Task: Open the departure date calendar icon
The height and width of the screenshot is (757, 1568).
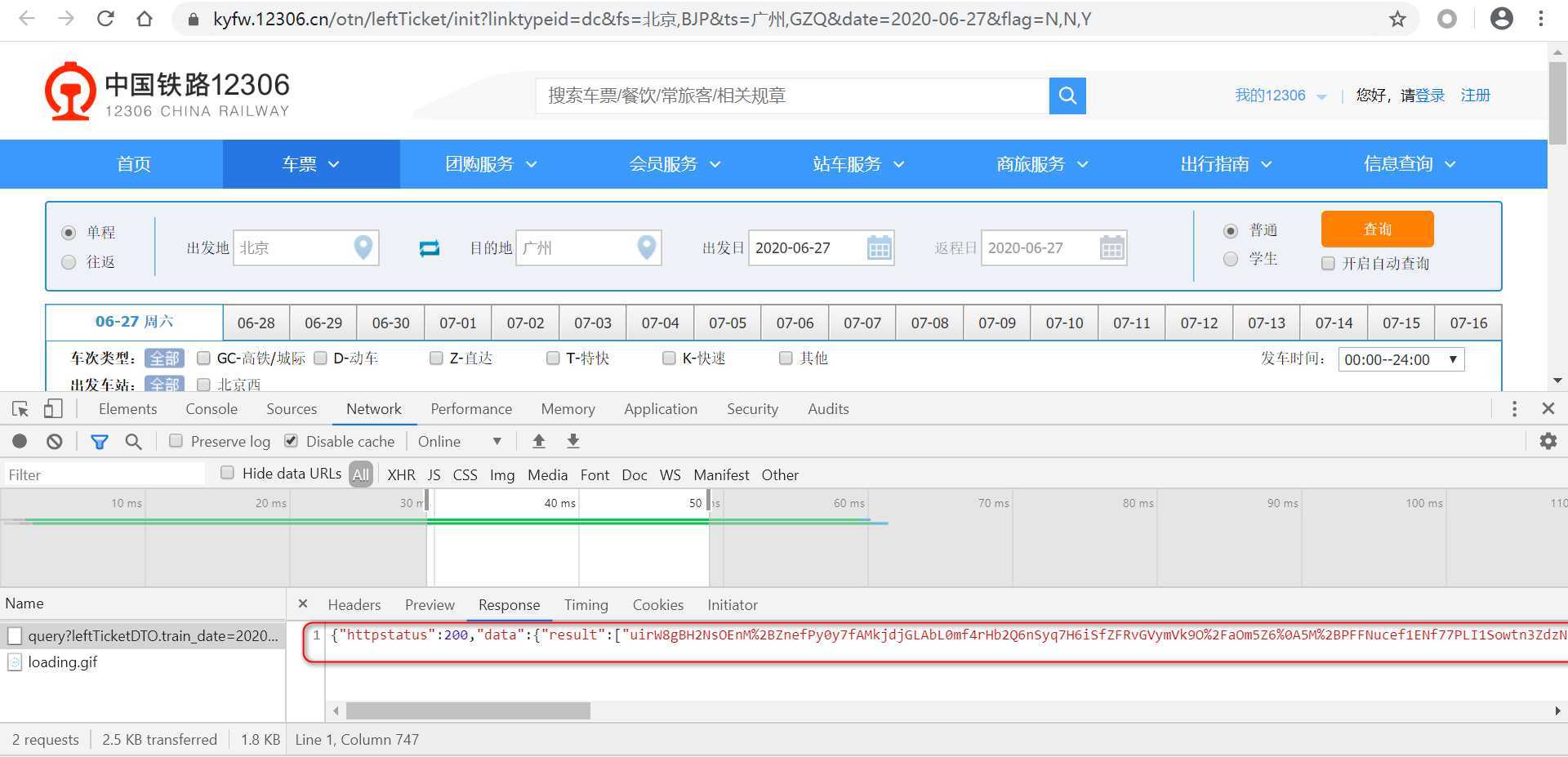Action: [879, 247]
